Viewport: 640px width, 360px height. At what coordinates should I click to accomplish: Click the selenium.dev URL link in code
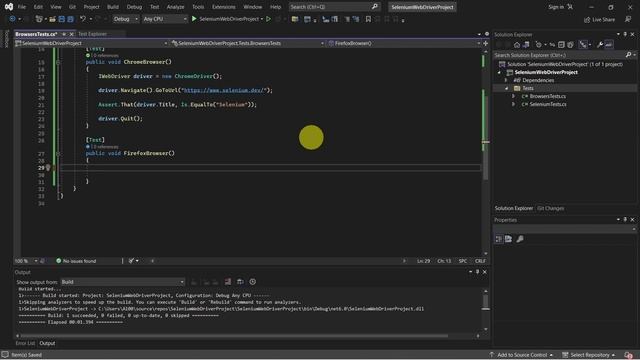pyautogui.click(x=225, y=90)
